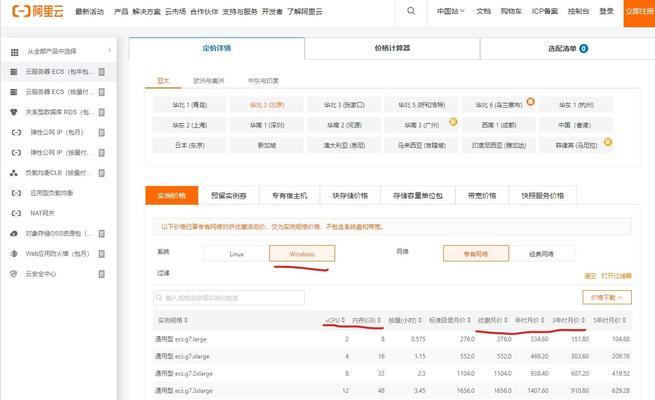The height and width of the screenshot is (400, 655).
Task: Click the RDS database icon in sidebar
Action: tap(14, 112)
